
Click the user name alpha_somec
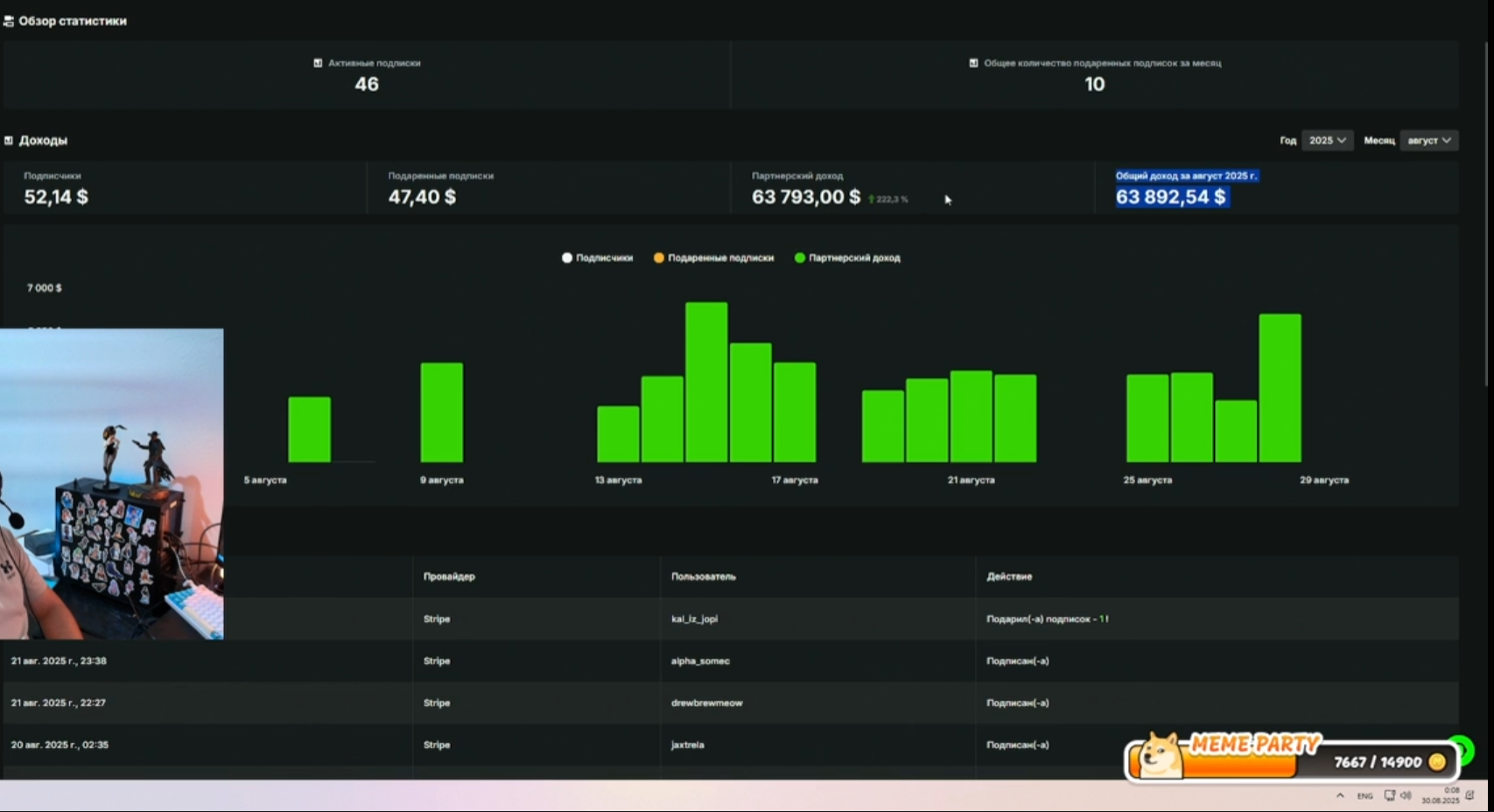[700, 661]
